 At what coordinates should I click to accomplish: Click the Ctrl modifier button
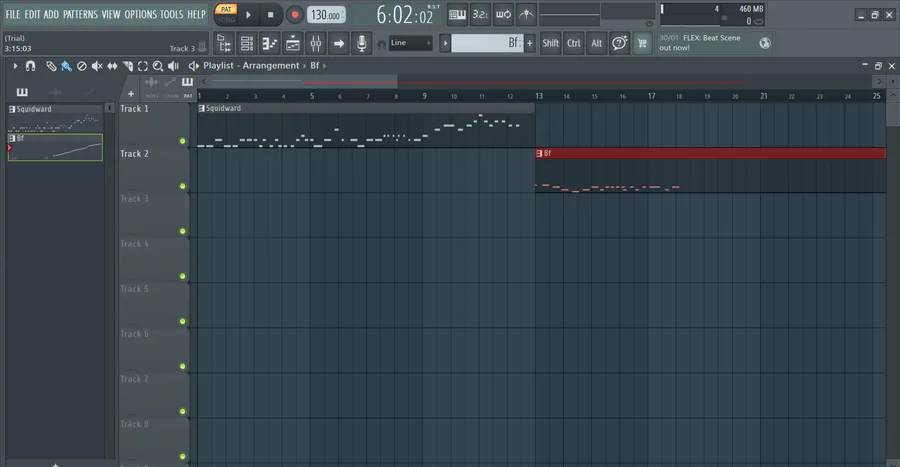tap(573, 43)
